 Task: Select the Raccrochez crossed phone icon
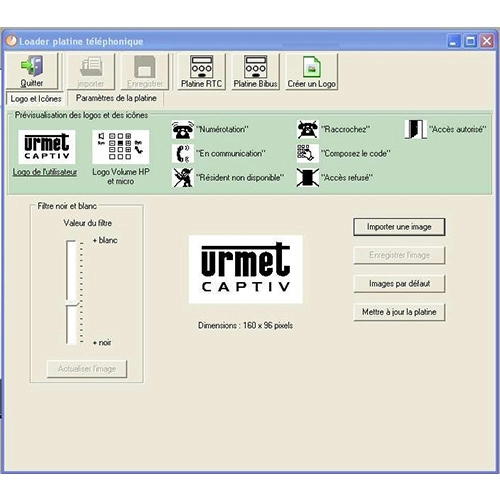tap(308, 130)
